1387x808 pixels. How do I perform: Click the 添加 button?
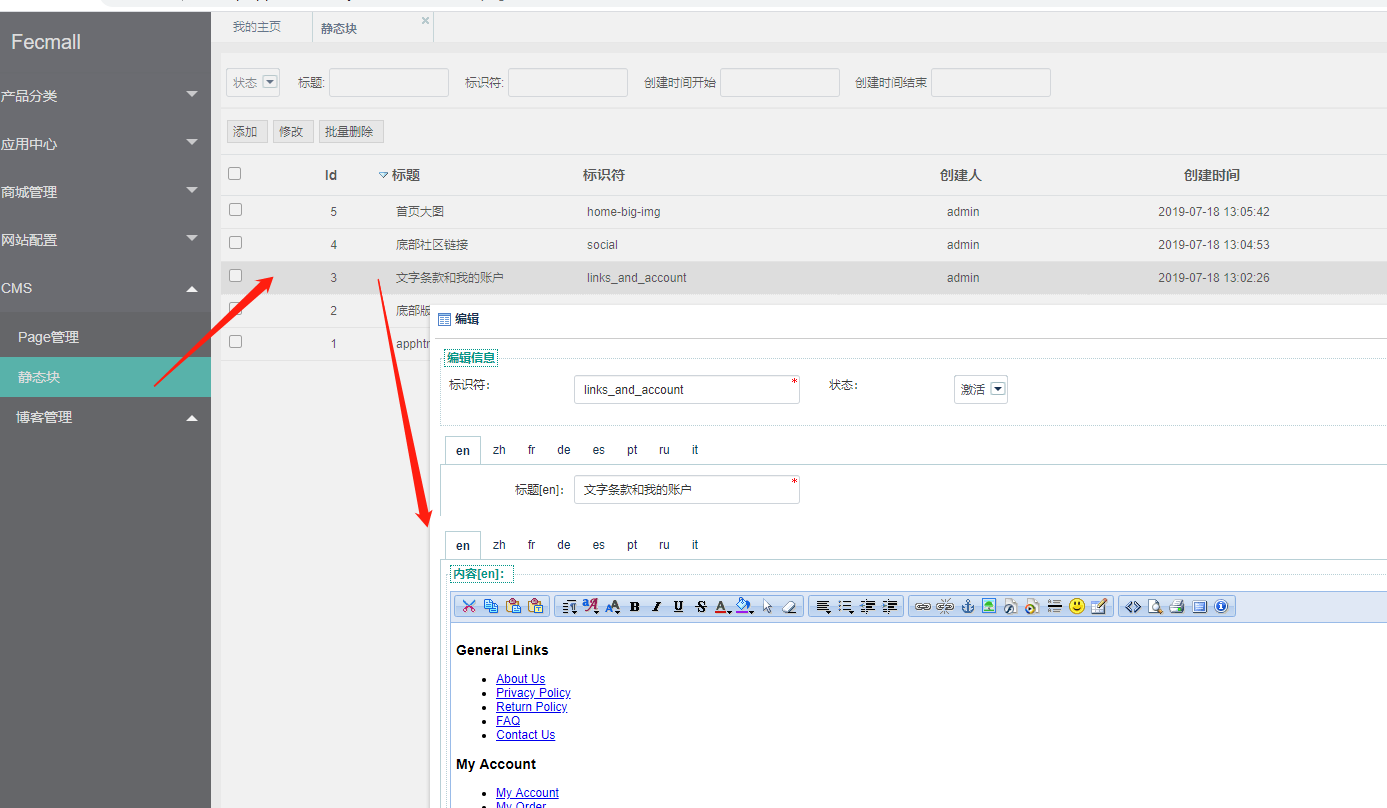point(245,132)
